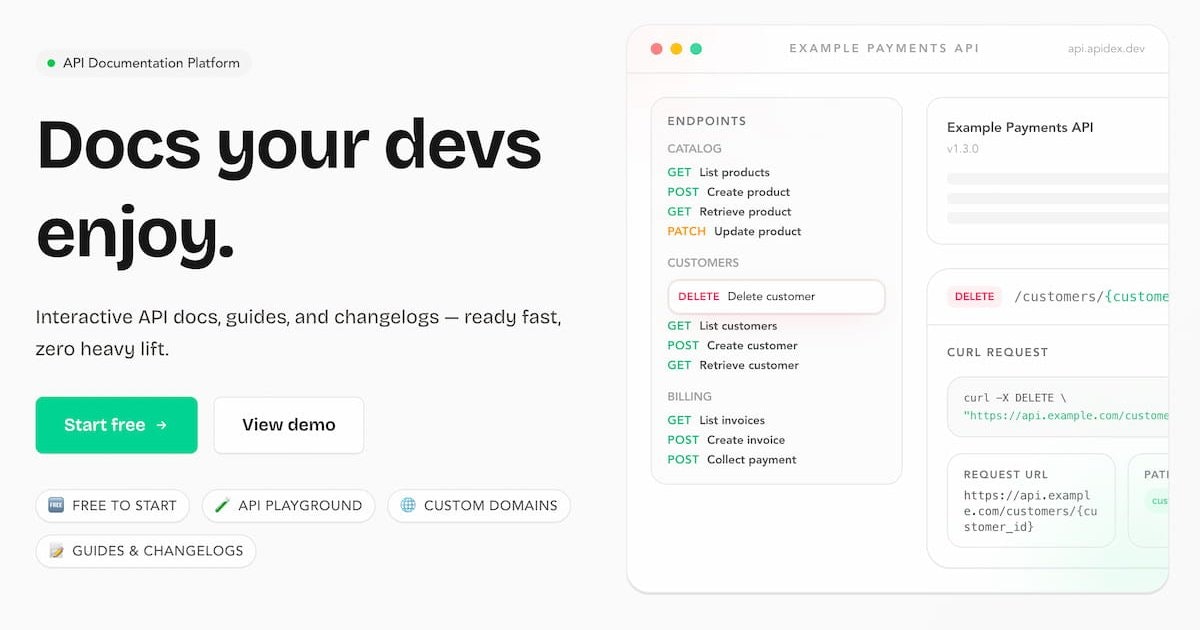Click the CATALOG section label
The image size is (1200, 630).
[x=695, y=149]
